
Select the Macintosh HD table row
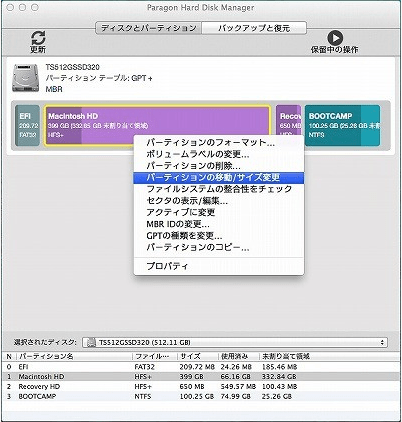(x=201, y=377)
